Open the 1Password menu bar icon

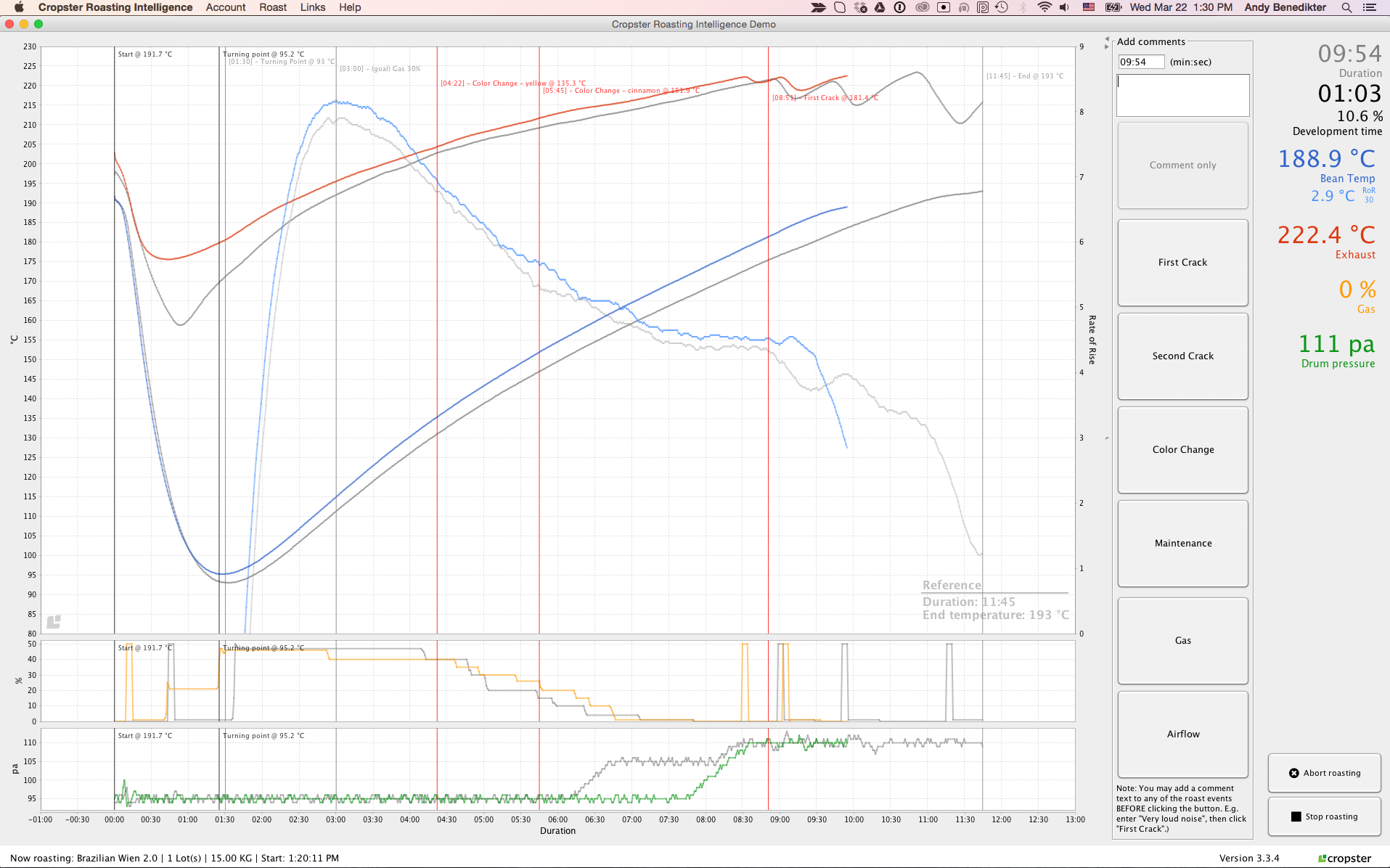coord(900,7)
